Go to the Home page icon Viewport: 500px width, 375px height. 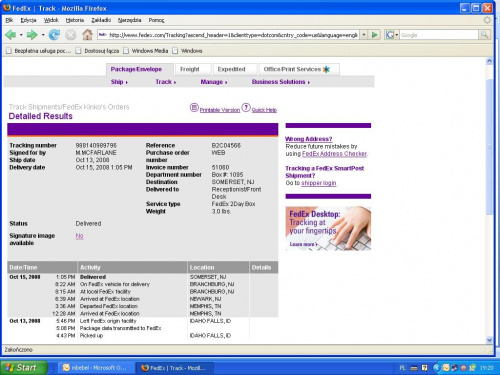pos(87,35)
